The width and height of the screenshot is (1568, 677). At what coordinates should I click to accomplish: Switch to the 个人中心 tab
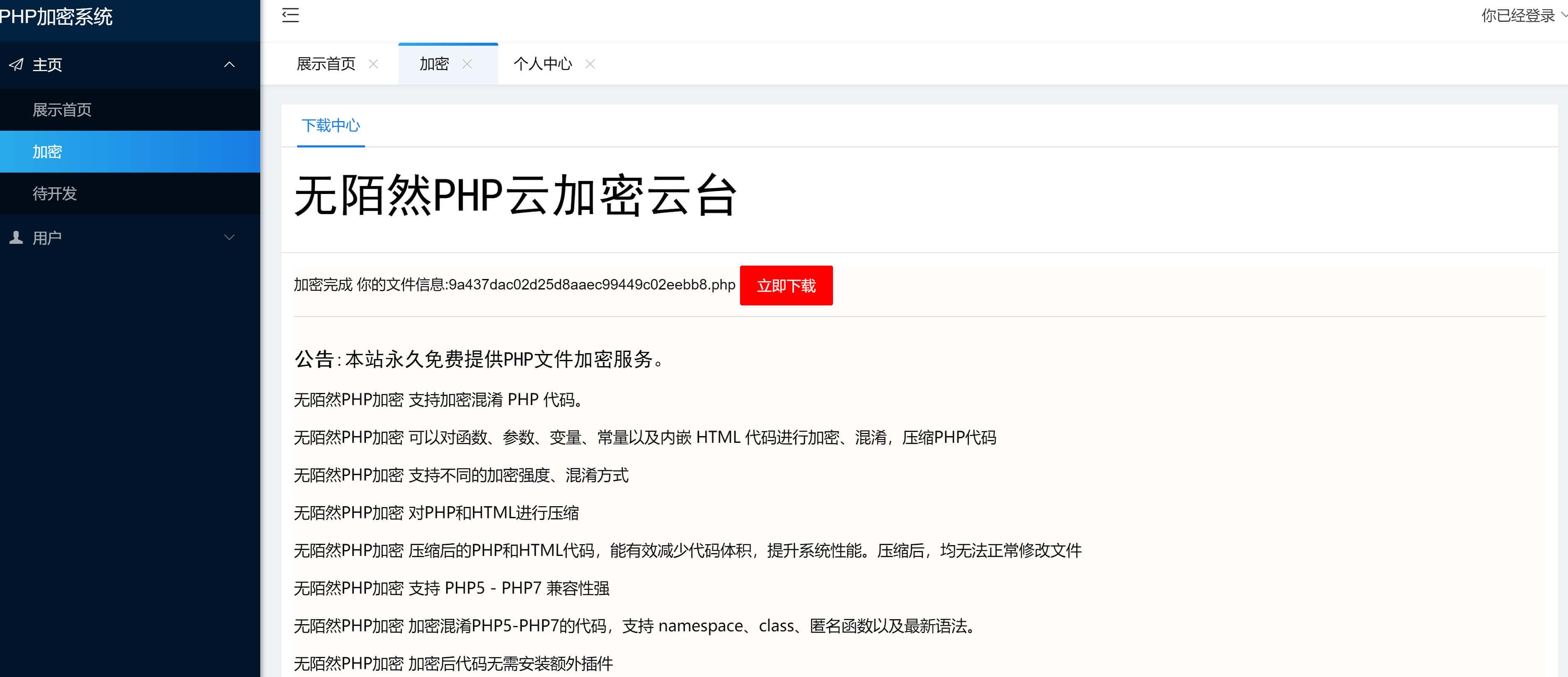point(542,64)
